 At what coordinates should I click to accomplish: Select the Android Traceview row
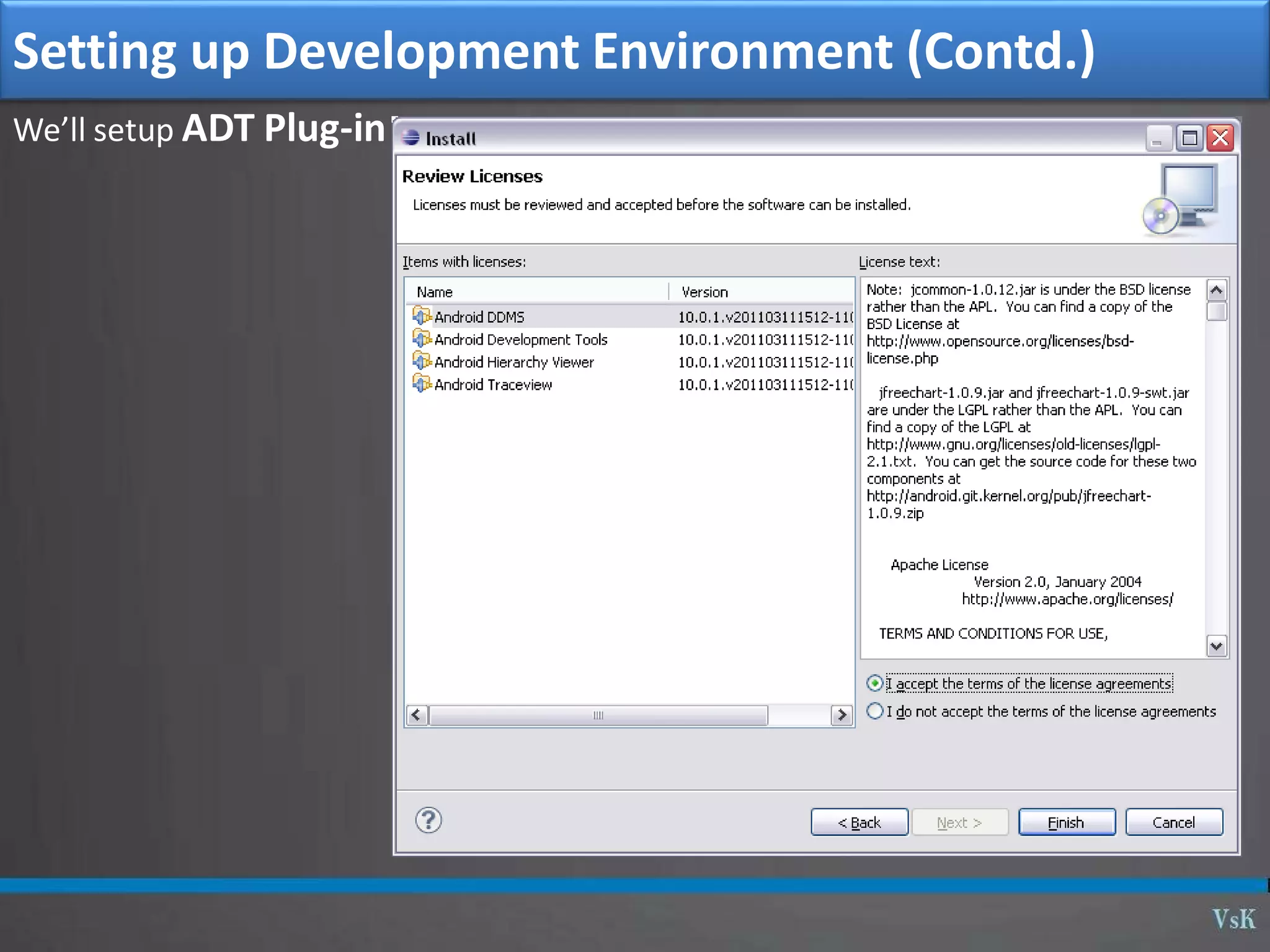pyautogui.click(x=630, y=385)
